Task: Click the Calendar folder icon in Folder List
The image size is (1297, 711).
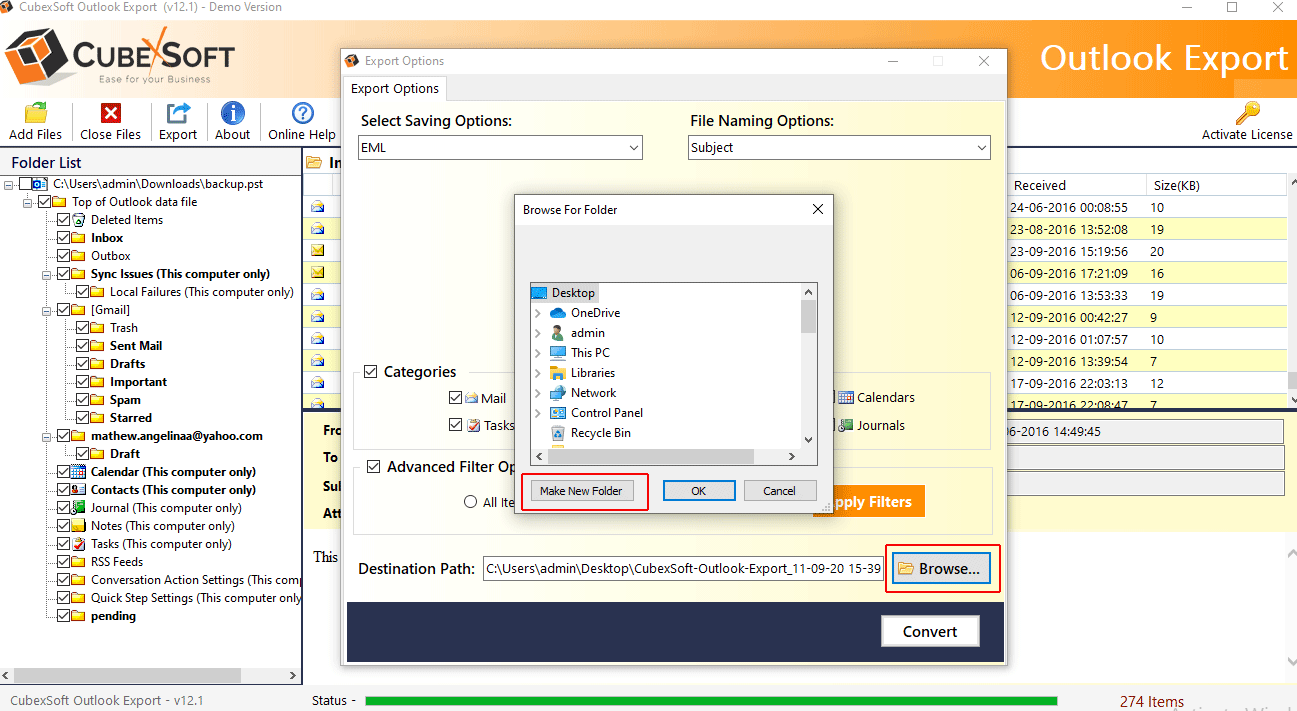Action: pos(79,472)
